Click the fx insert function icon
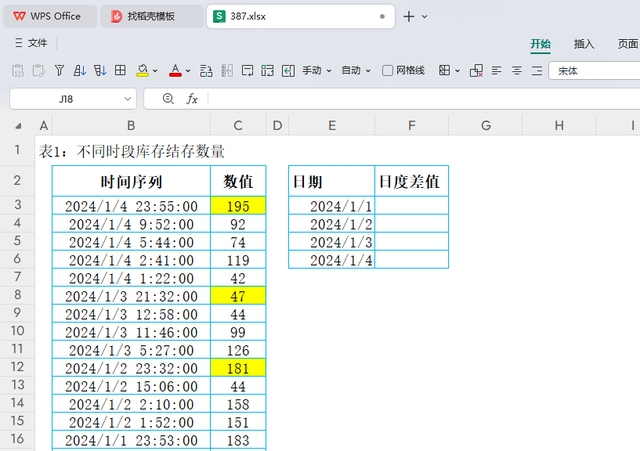The image size is (640, 451). (192, 99)
